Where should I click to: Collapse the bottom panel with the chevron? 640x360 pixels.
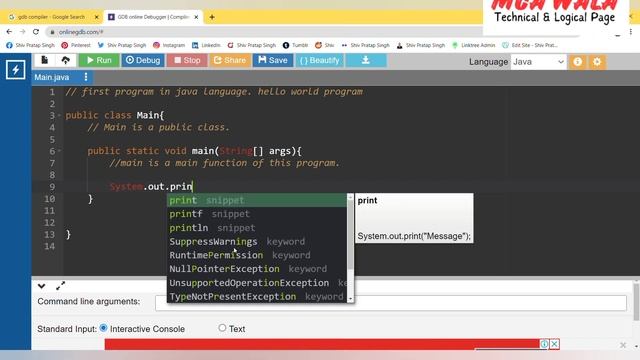(41, 286)
